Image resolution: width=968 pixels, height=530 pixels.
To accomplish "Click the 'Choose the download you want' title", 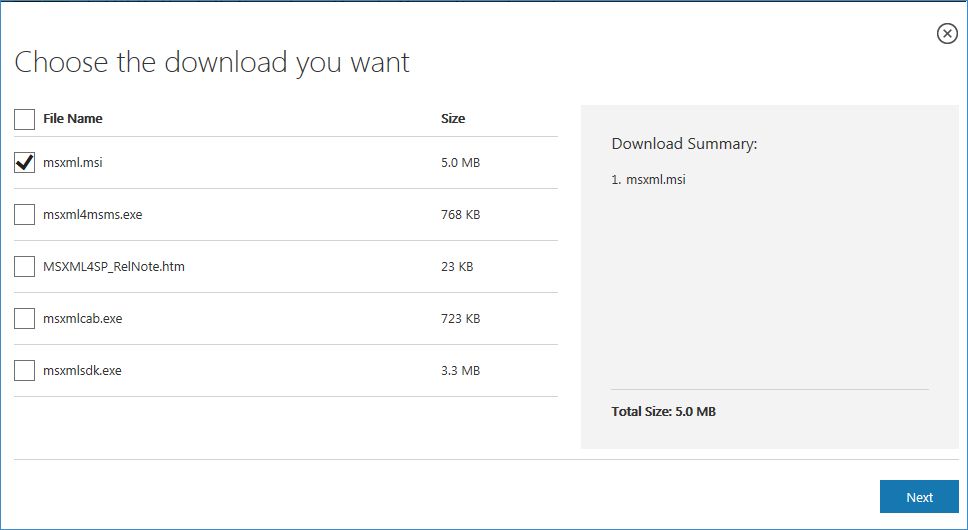I will click(x=212, y=63).
